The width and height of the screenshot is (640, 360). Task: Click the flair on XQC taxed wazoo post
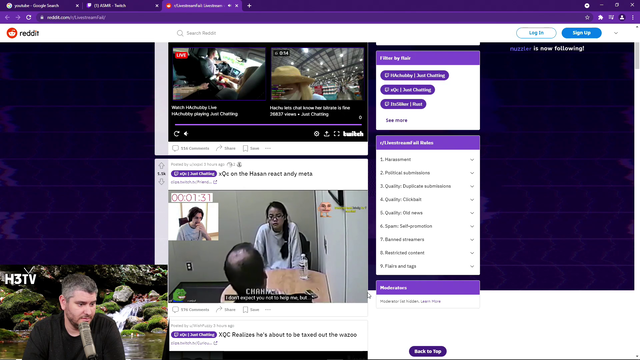194,335
